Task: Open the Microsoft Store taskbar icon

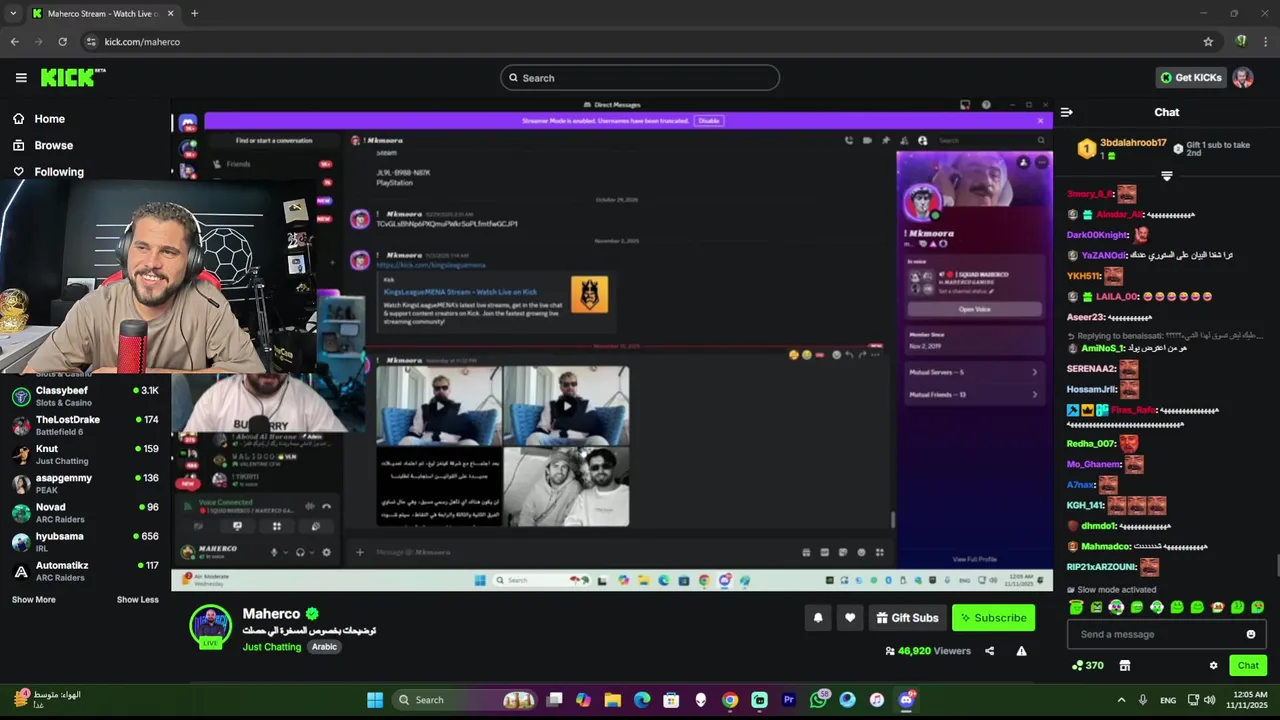Action: tap(671, 700)
